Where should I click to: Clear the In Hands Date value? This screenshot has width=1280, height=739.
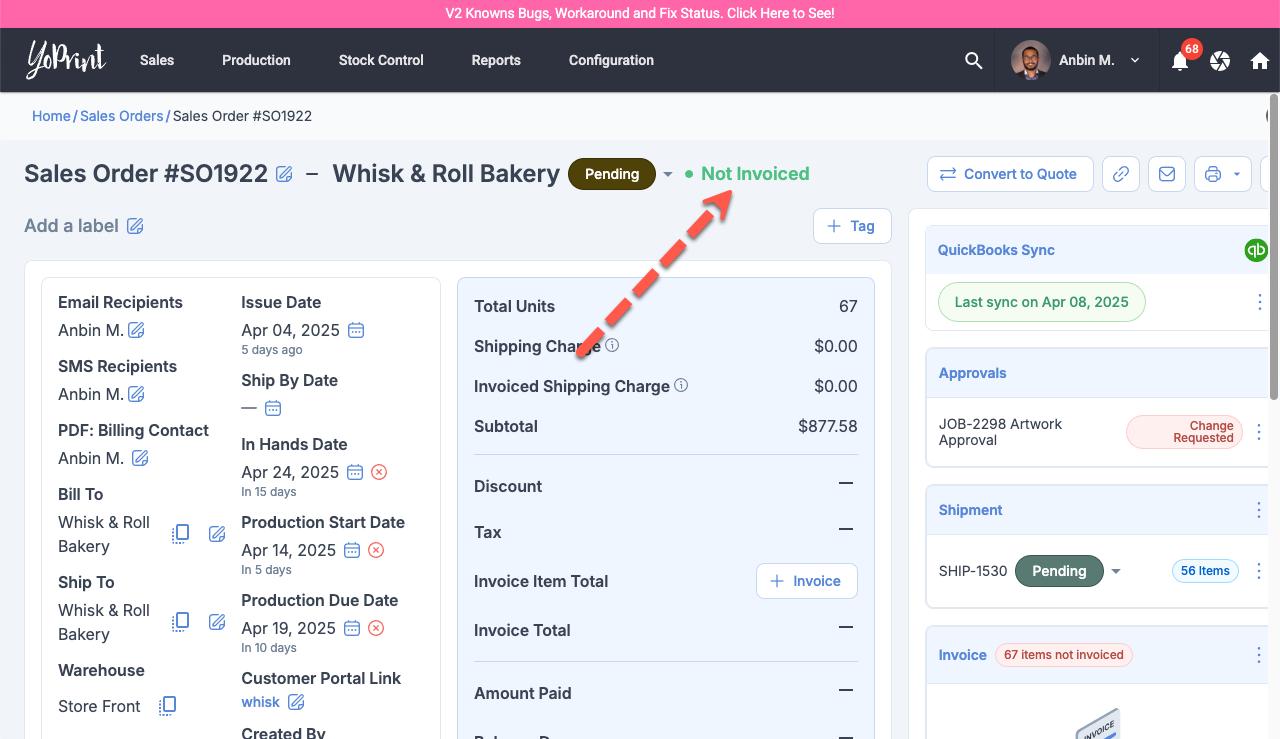(379, 472)
